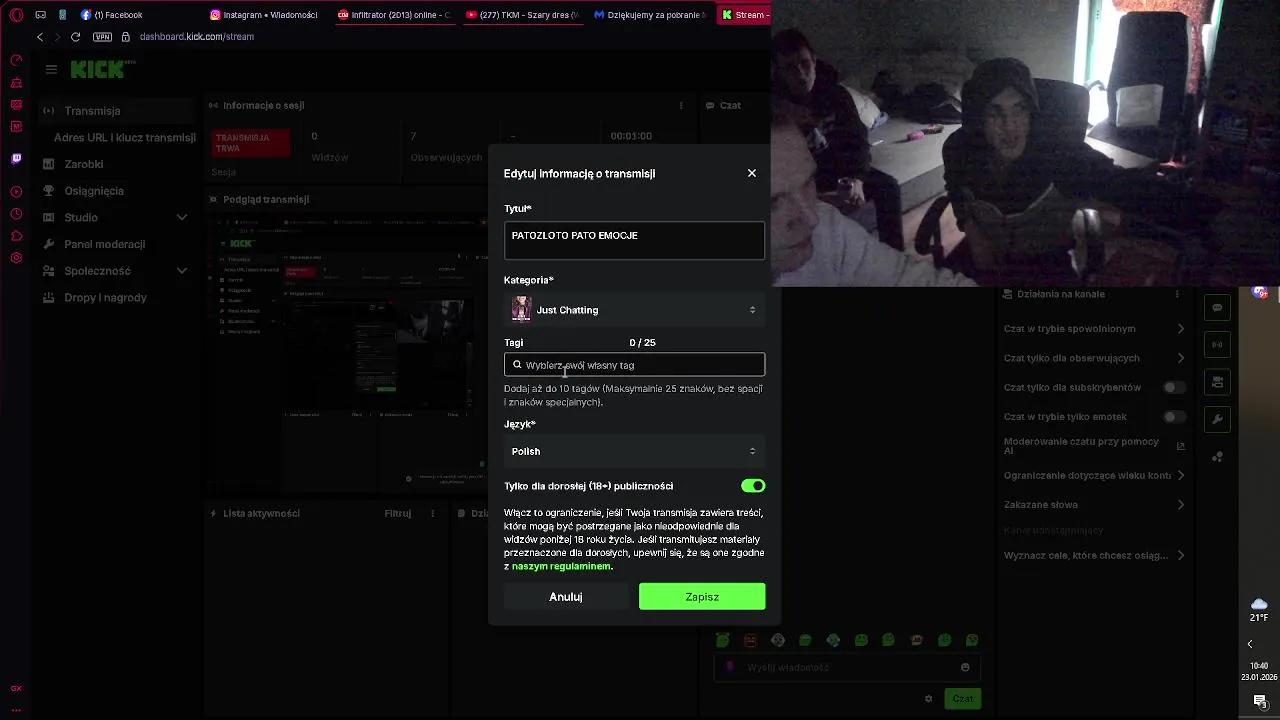Open the naszym regulaminem link
This screenshot has height=720, width=1280.
(x=561, y=566)
